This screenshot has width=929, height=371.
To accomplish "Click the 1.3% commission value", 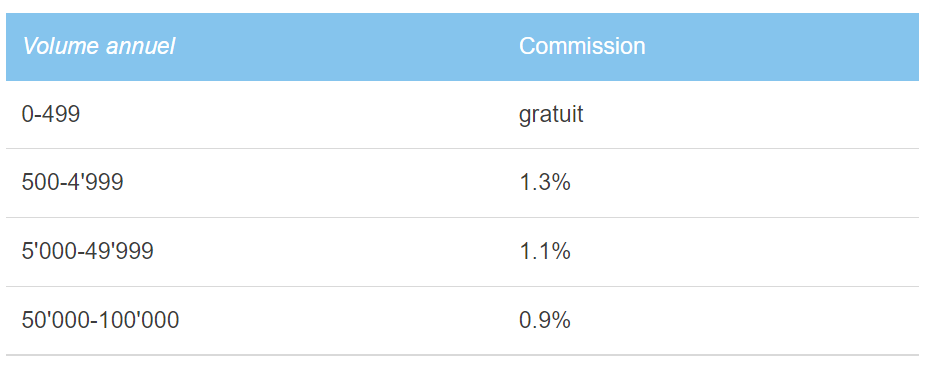I will pyautogui.click(x=544, y=183).
